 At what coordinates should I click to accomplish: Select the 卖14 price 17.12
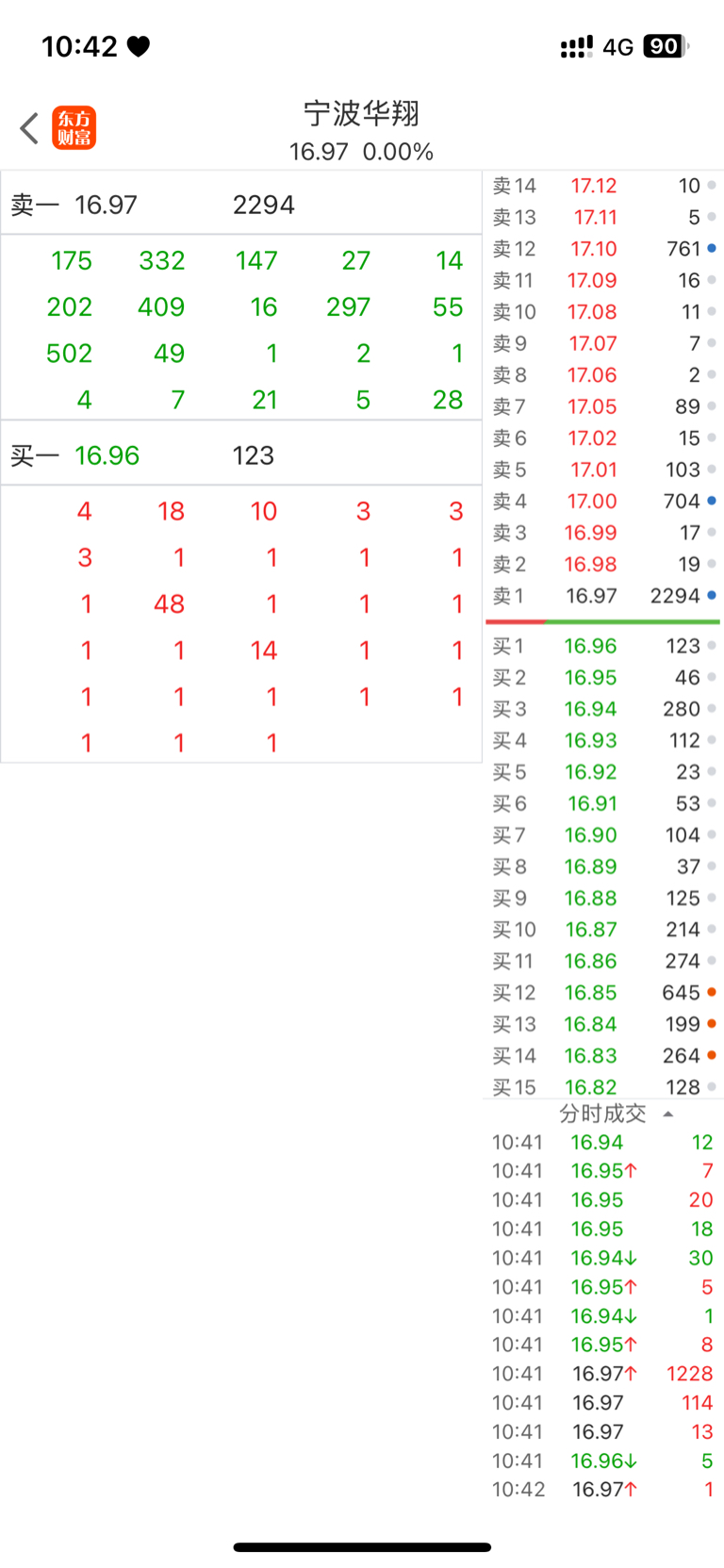593,186
